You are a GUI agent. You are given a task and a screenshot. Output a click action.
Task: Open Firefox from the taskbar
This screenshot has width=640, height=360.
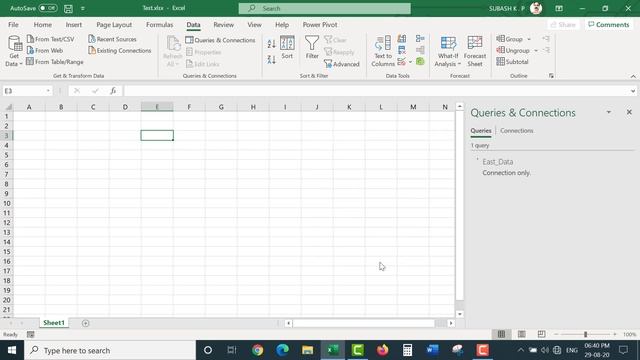point(382,350)
